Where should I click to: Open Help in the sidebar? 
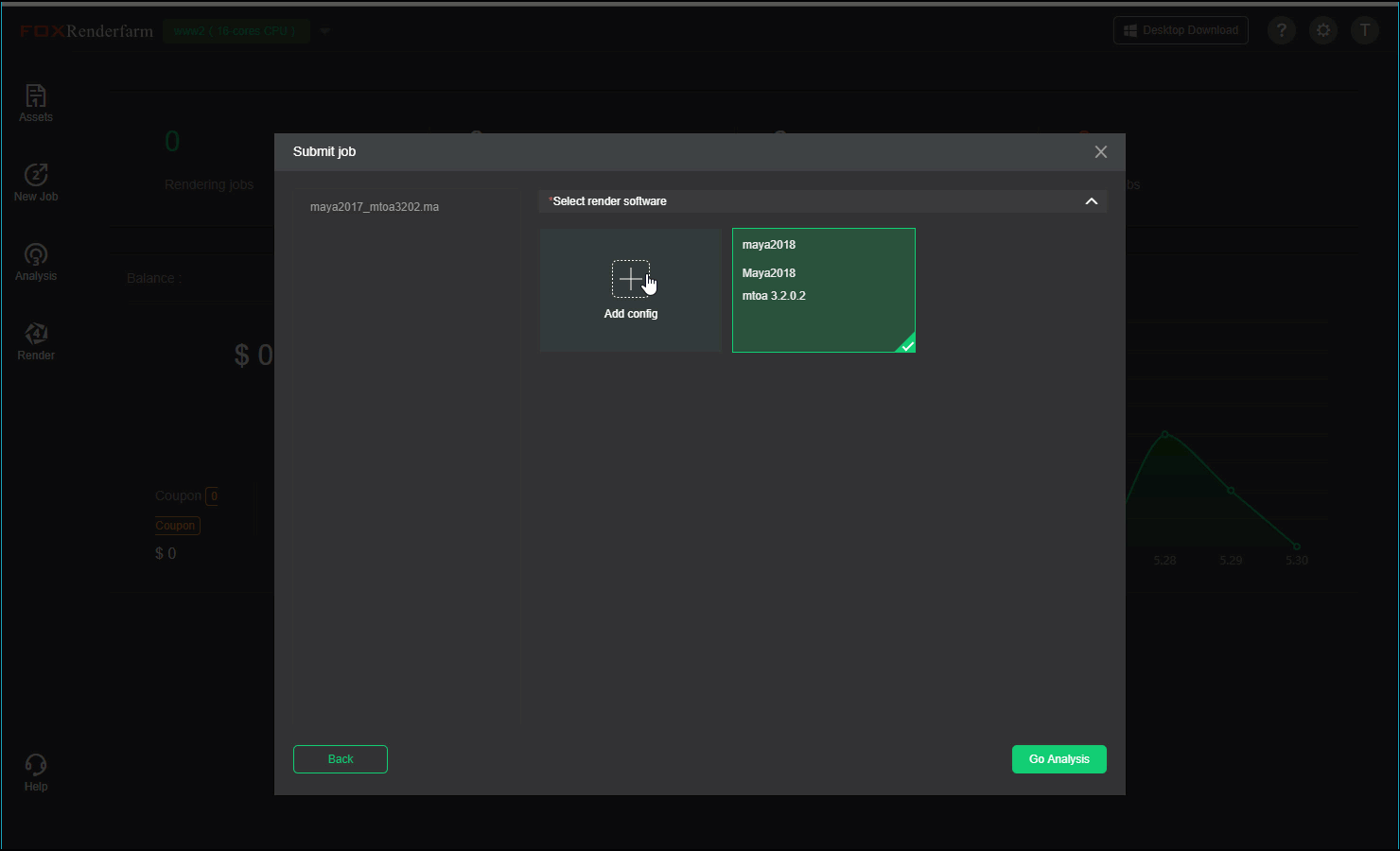tap(36, 773)
